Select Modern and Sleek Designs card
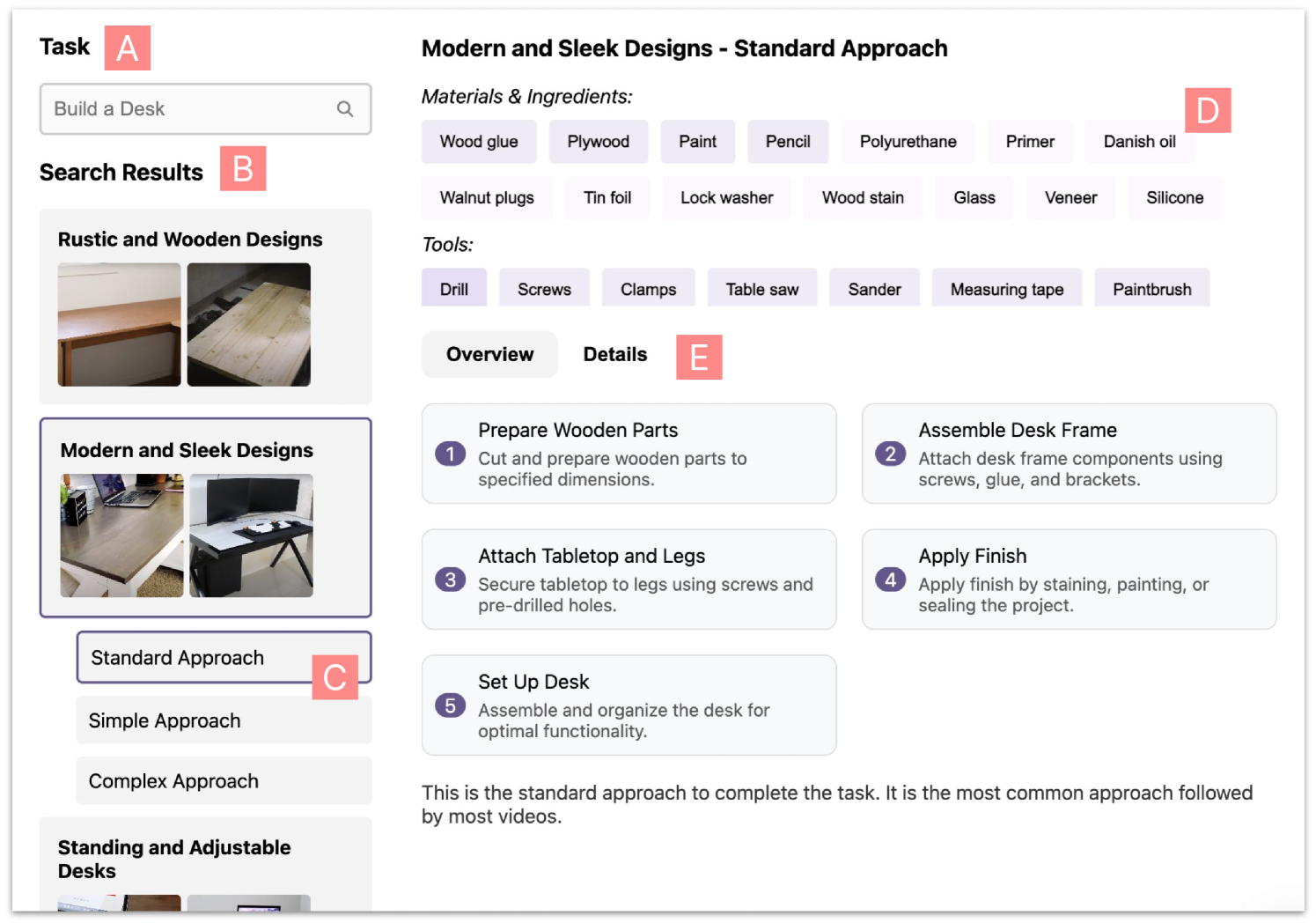Image resolution: width=1316 pixels, height=923 pixels. point(205,518)
